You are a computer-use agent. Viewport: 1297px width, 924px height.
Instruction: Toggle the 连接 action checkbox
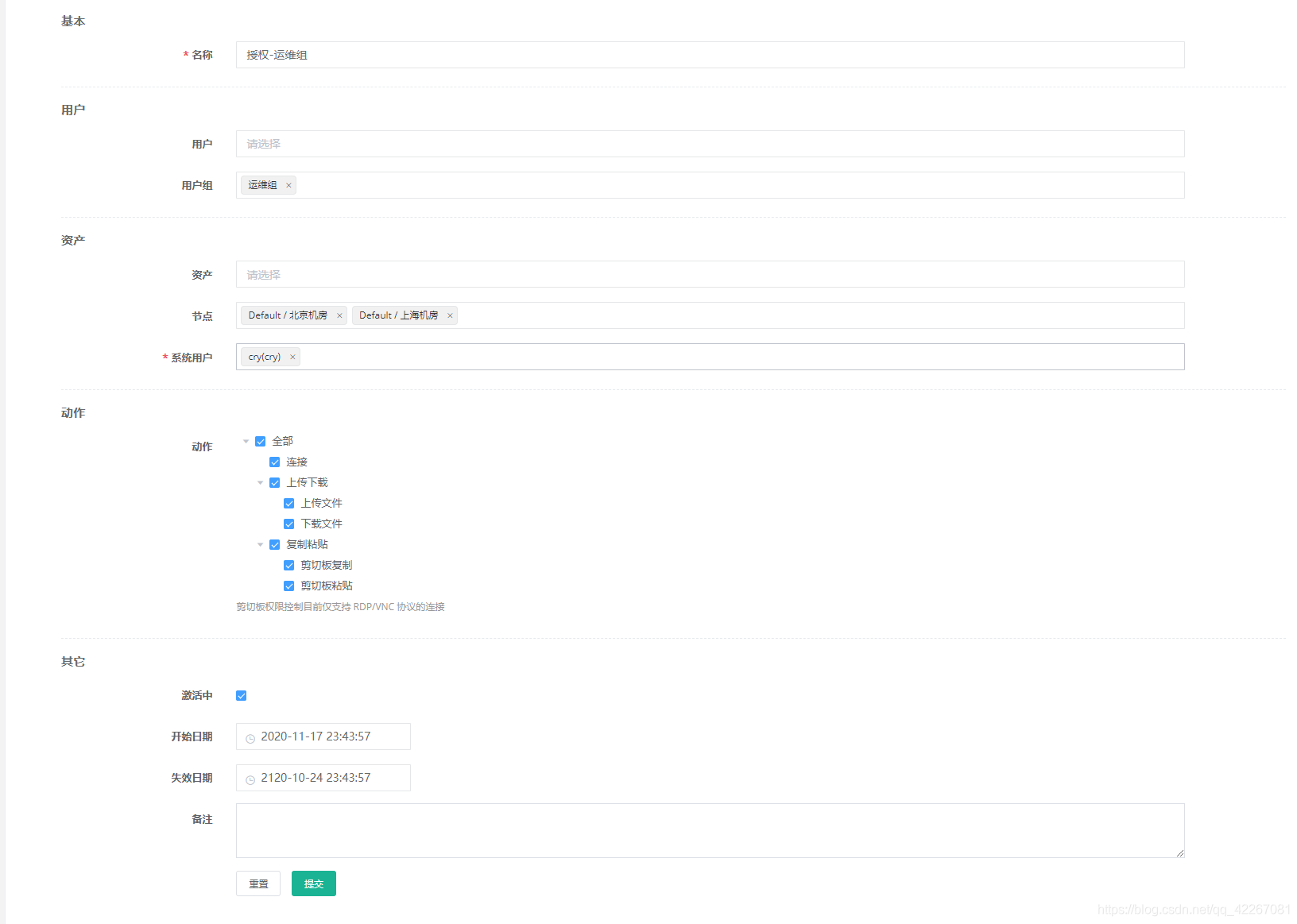tap(274, 462)
